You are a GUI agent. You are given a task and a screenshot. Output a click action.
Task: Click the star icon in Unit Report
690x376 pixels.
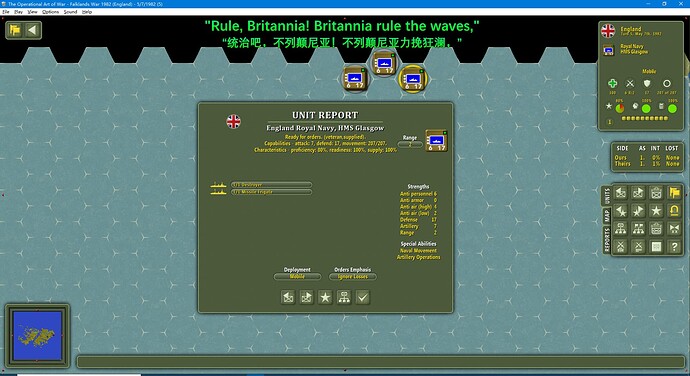coord(325,298)
